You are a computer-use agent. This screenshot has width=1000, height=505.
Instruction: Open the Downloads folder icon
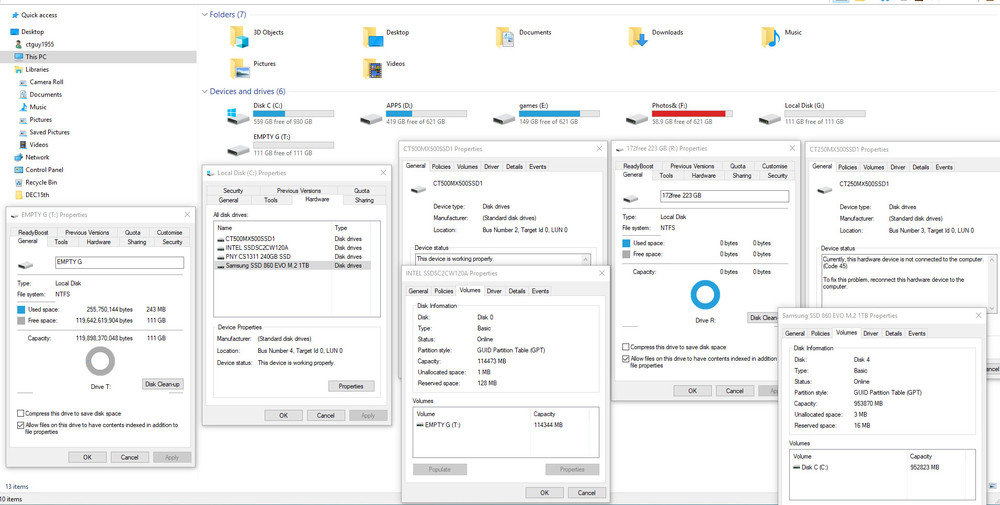(x=638, y=38)
